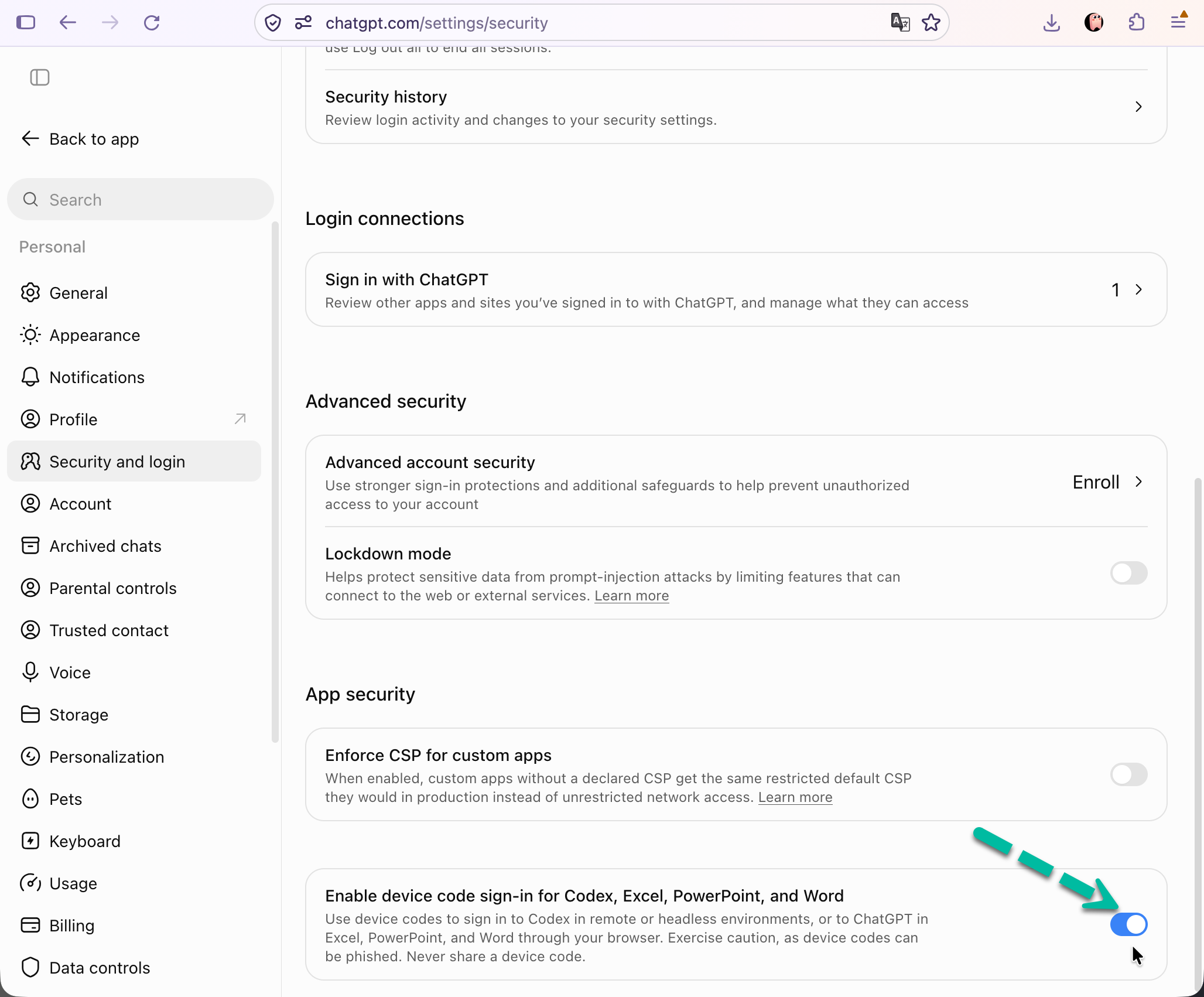The height and width of the screenshot is (997, 1204).
Task: Turn on Enforce CSP for custom apps
Action: click(1128, 774)
